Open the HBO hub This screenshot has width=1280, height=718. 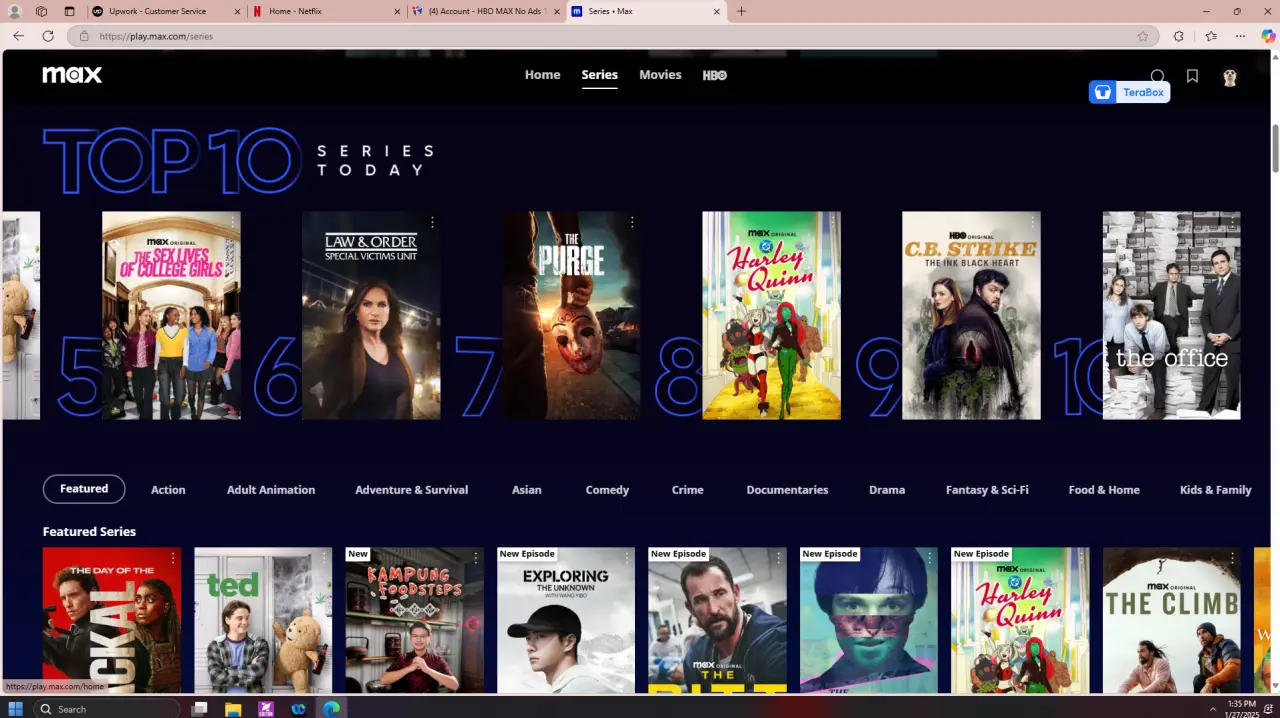[x=715, y=75]
